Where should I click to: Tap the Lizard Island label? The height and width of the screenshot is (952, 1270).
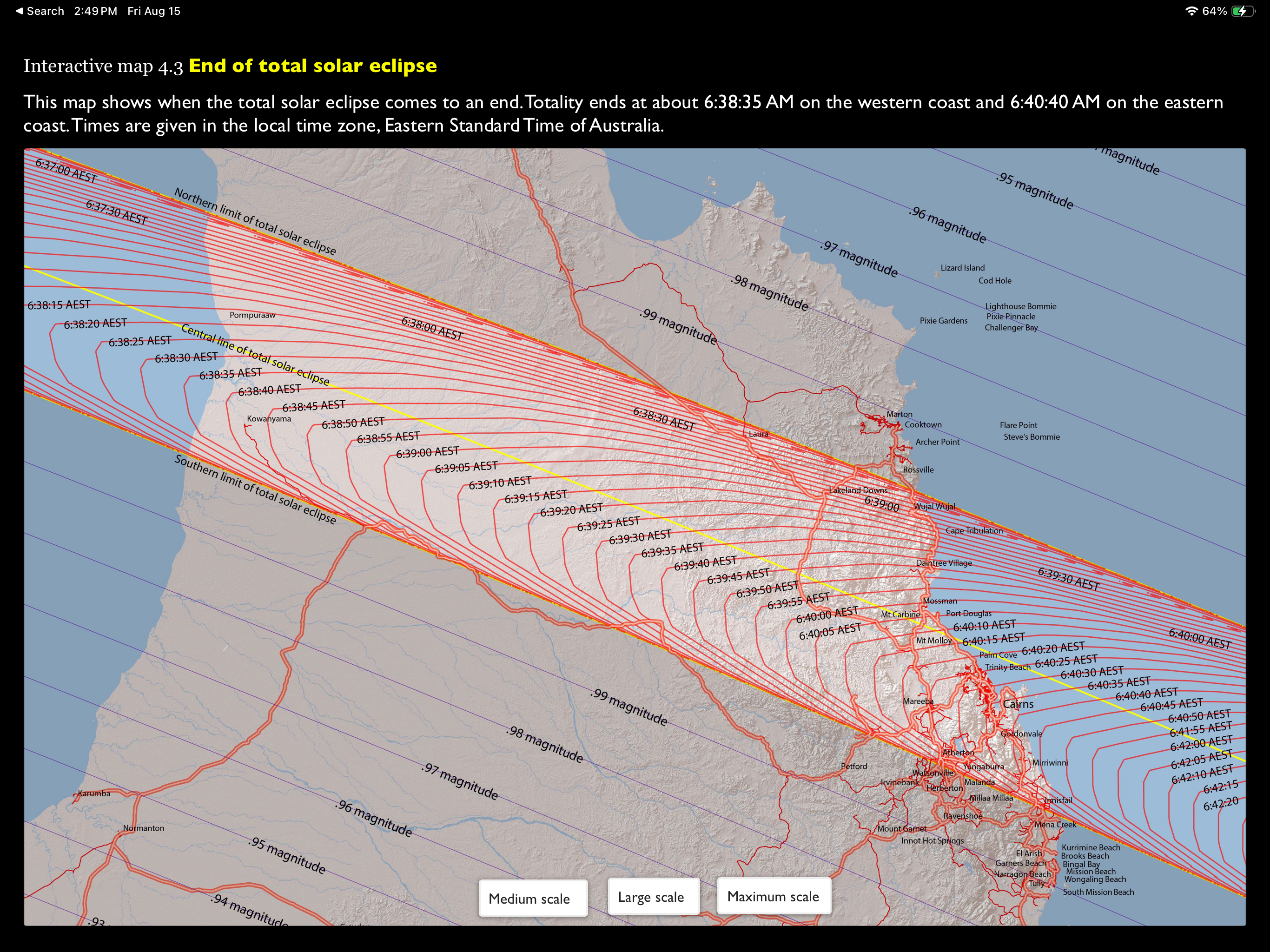962,268
